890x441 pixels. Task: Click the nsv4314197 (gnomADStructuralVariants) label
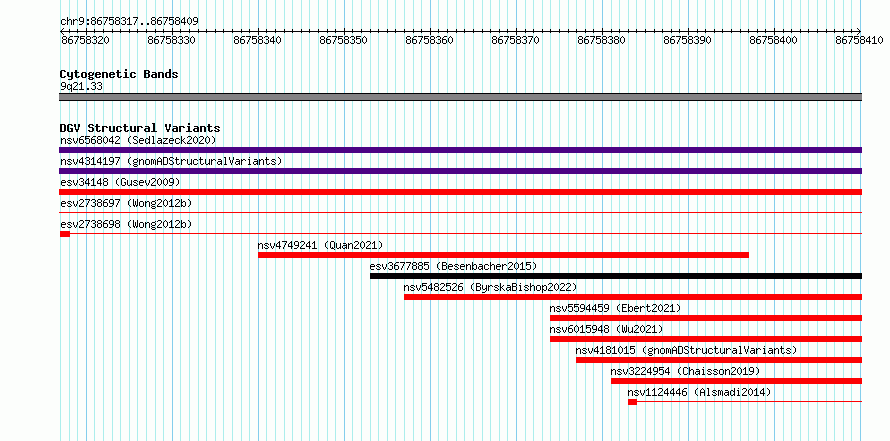coord(171,161)
